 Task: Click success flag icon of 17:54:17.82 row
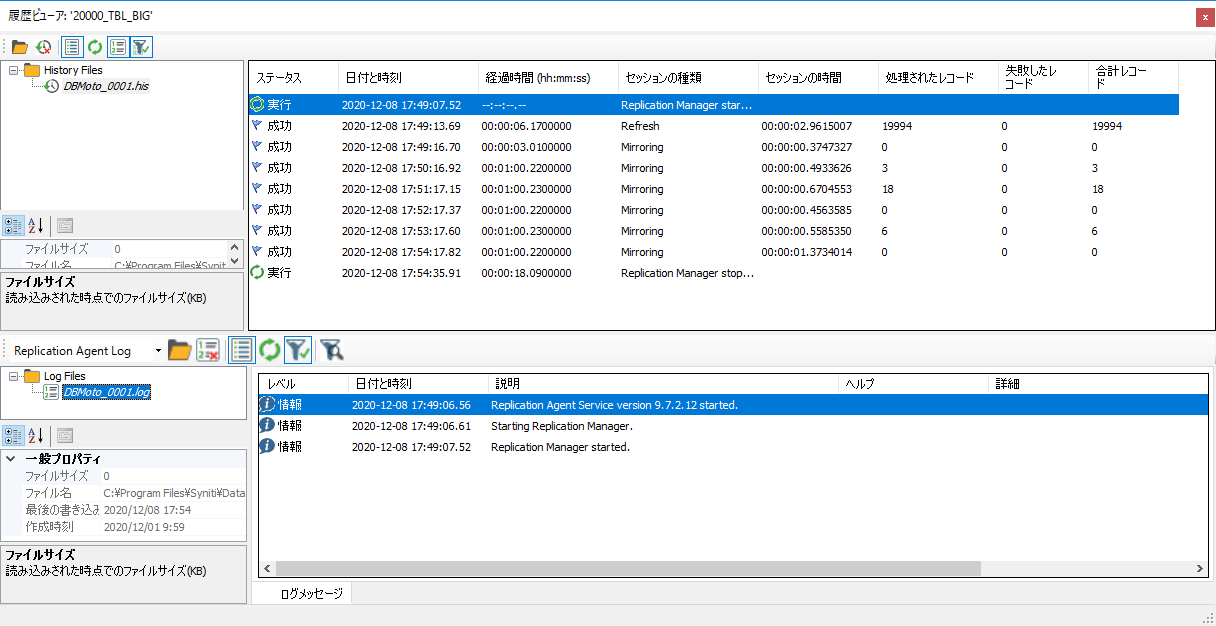click(257, 252)
